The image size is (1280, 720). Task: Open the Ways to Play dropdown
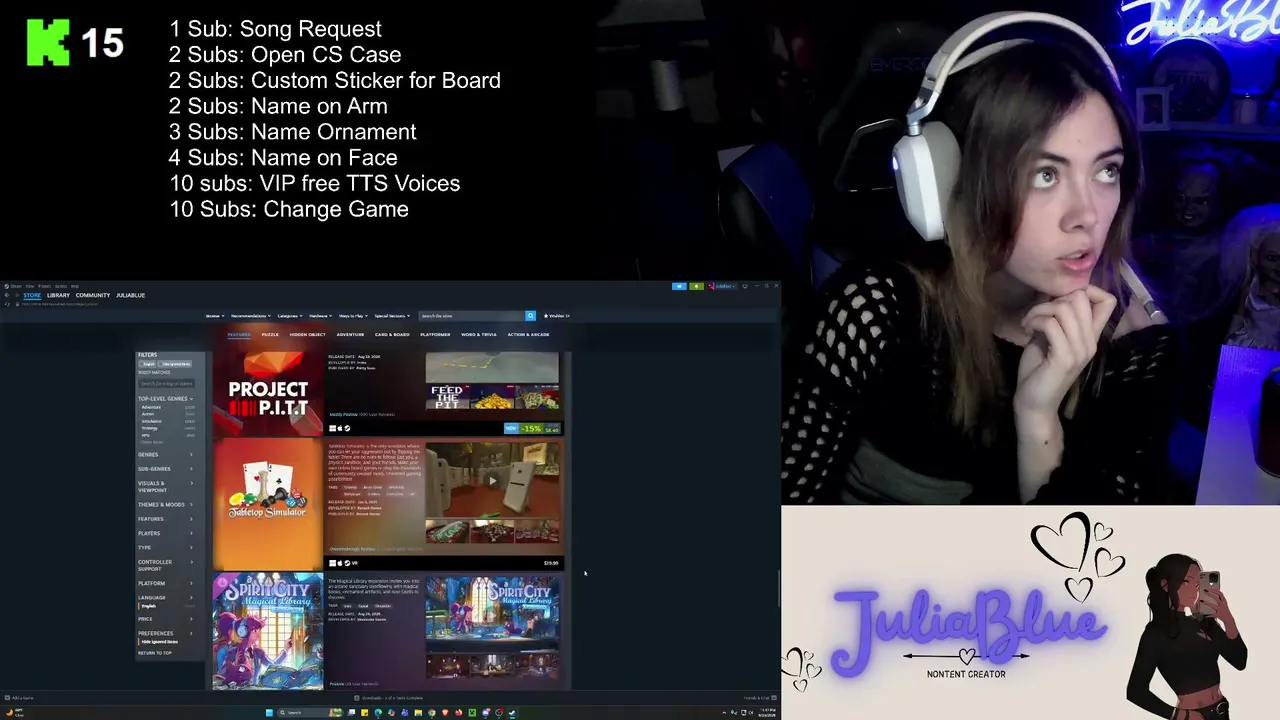pyautogui.click(x=353, y=316)
